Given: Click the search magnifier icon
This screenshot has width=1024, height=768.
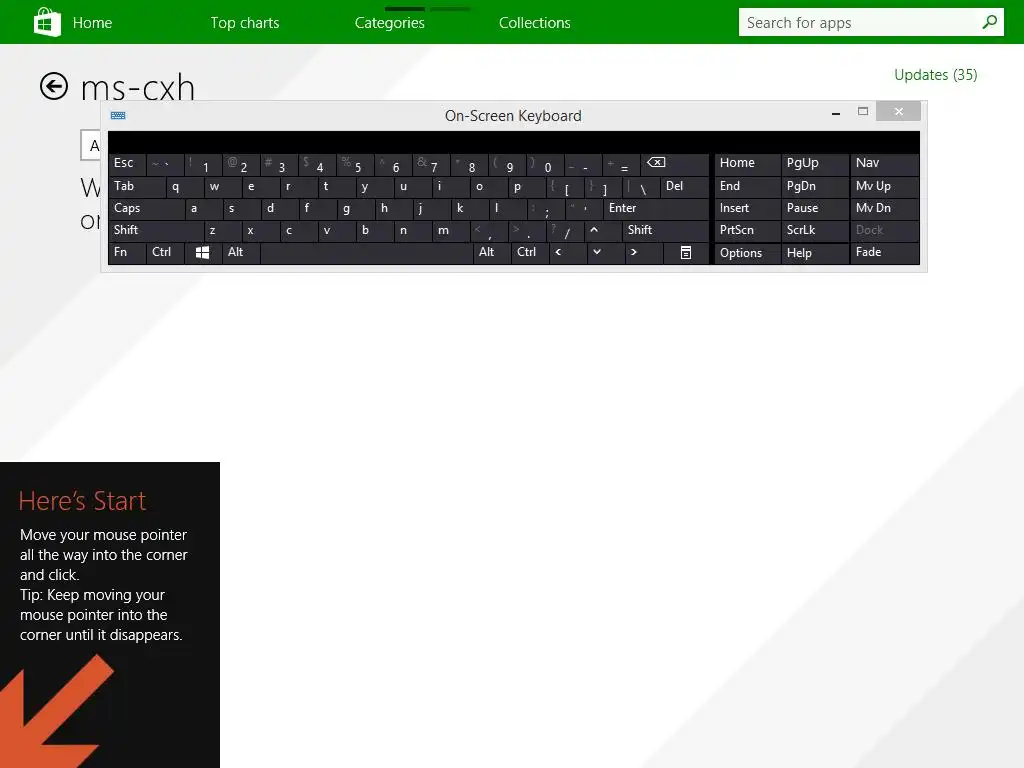Looking at the screenshot, I should [x=989, y=22].
